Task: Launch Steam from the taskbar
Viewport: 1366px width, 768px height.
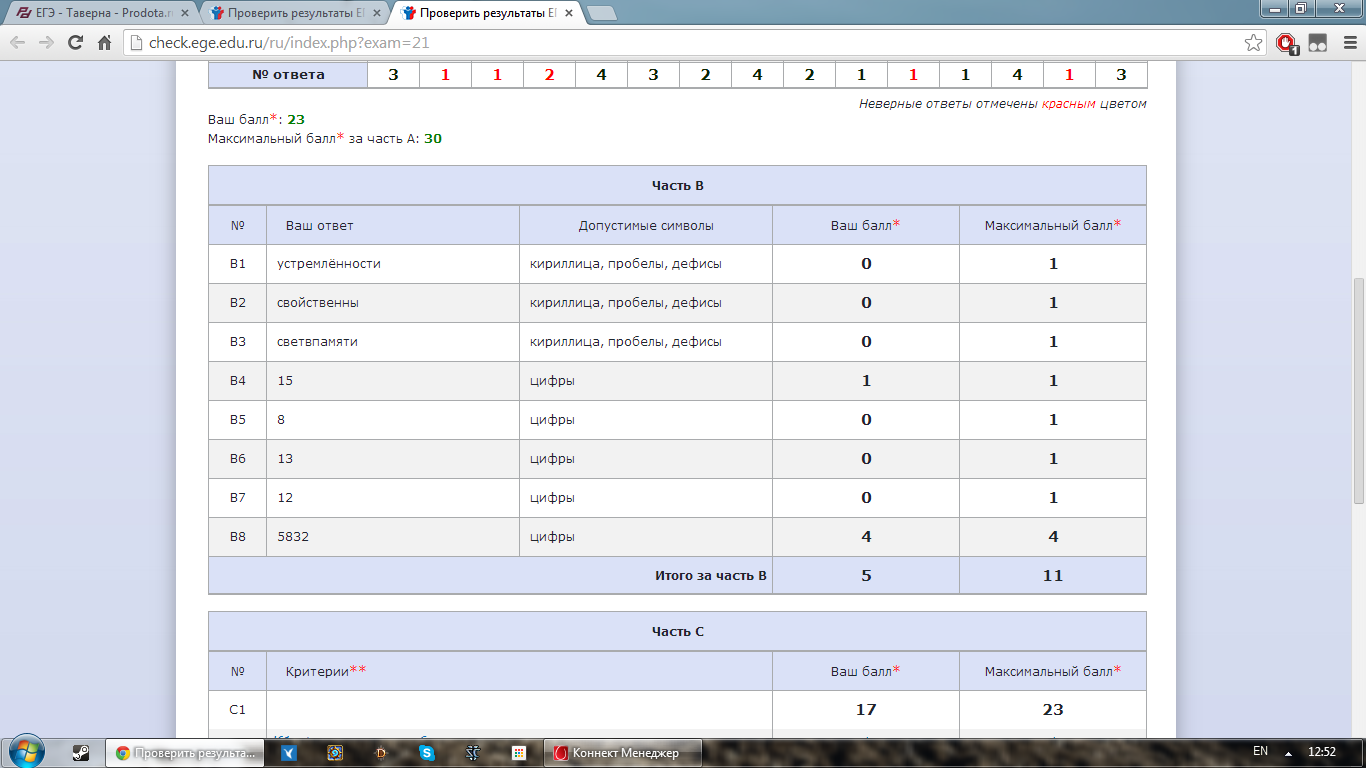Action: (x=81, y=753)
